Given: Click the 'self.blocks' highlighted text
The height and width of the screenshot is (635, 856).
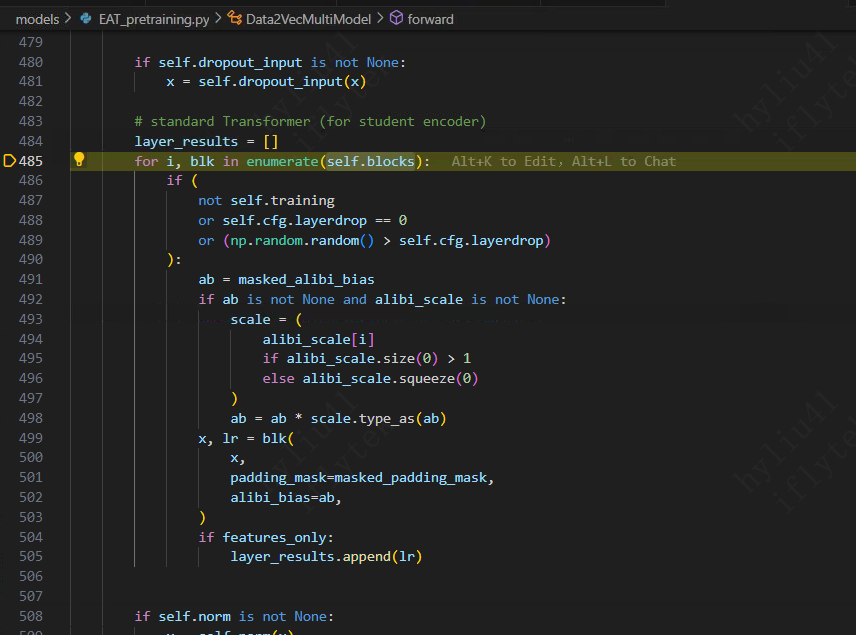Looking at the screenshot, I should pos(371,161).
